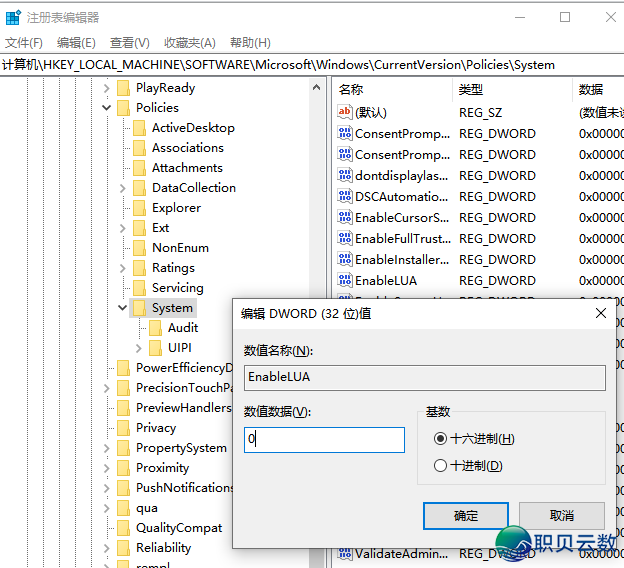
Task: Open the 文件(F) menu
Action: (24, 43)
